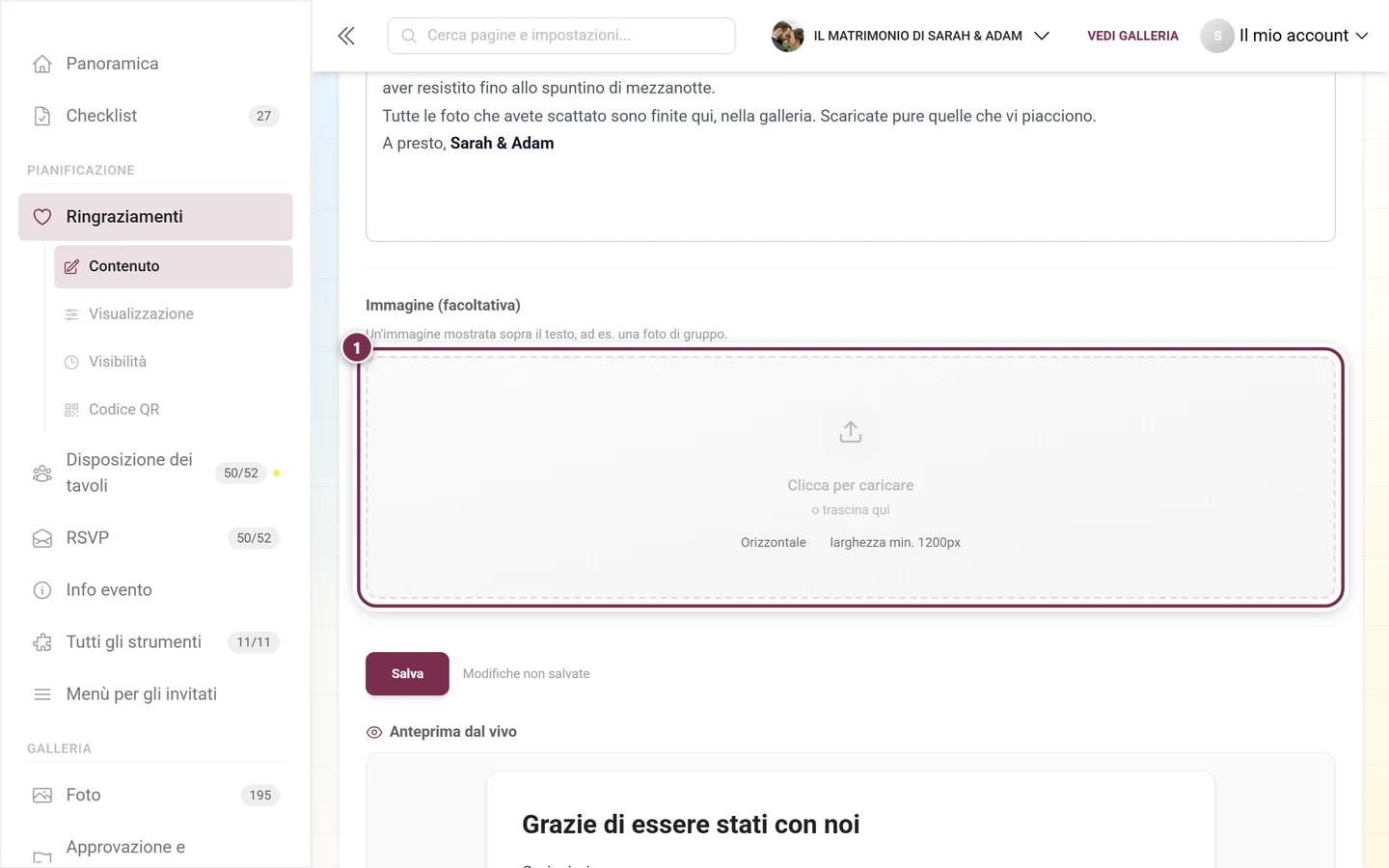1389x868 pixels.
Task: Open Info evento
Action: [x=155, y=590]
